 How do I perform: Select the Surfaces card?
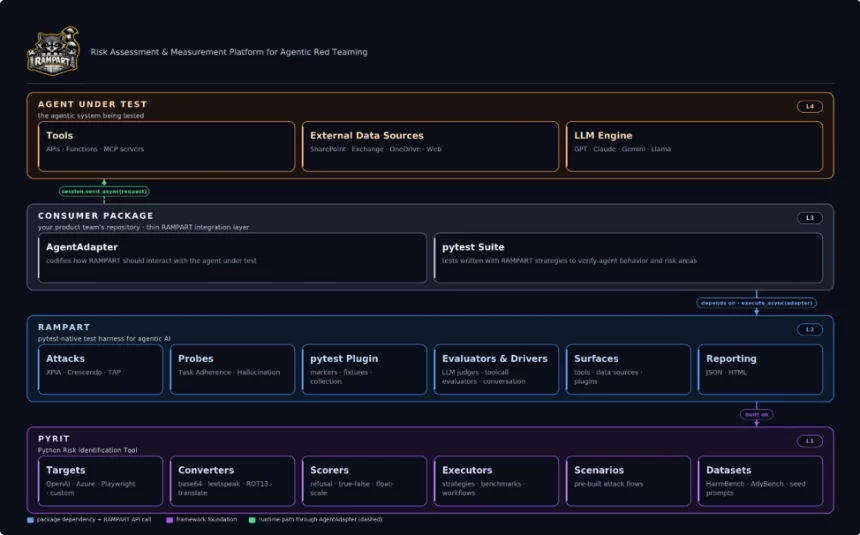coord(628,369)
